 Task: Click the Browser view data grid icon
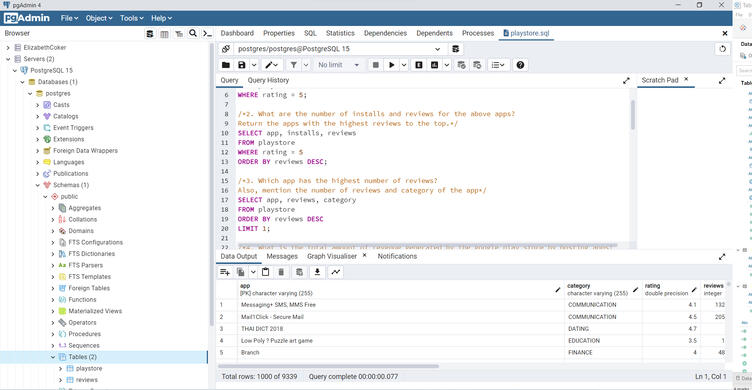click(x=164, y=34)
